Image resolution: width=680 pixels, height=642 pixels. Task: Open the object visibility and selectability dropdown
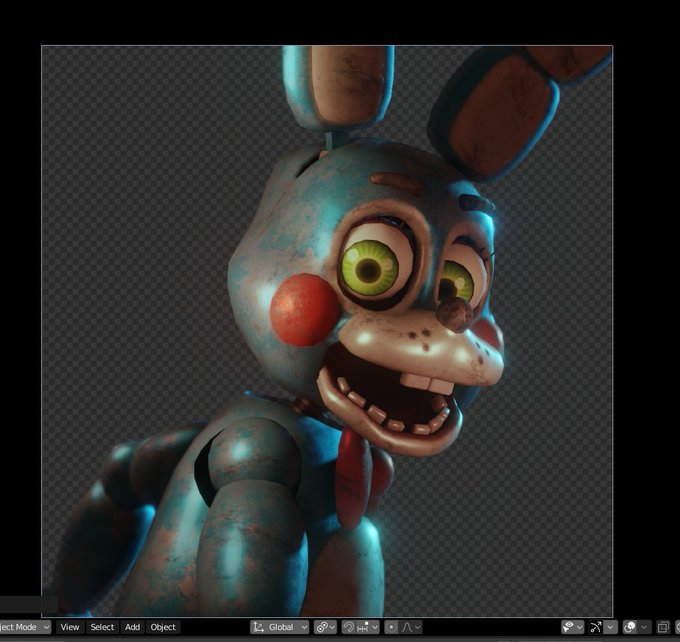[572, 627]
